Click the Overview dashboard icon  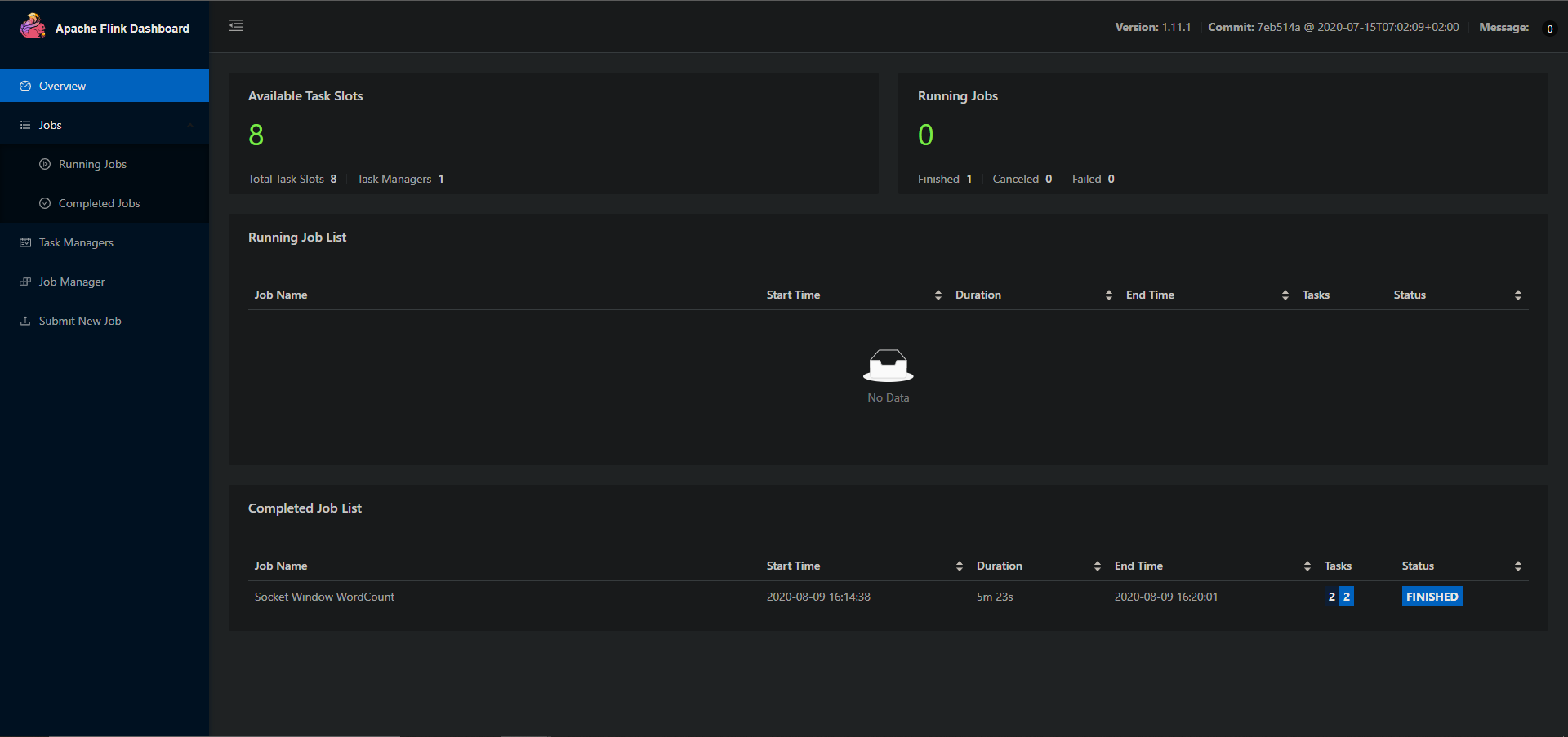coord(25,86)
